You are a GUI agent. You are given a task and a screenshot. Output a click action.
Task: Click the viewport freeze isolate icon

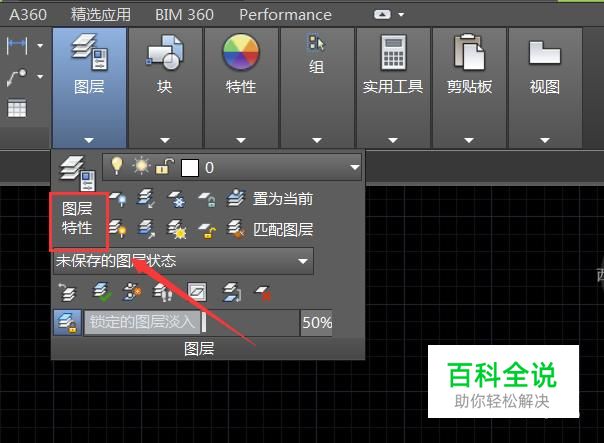(x=197, y=292)
